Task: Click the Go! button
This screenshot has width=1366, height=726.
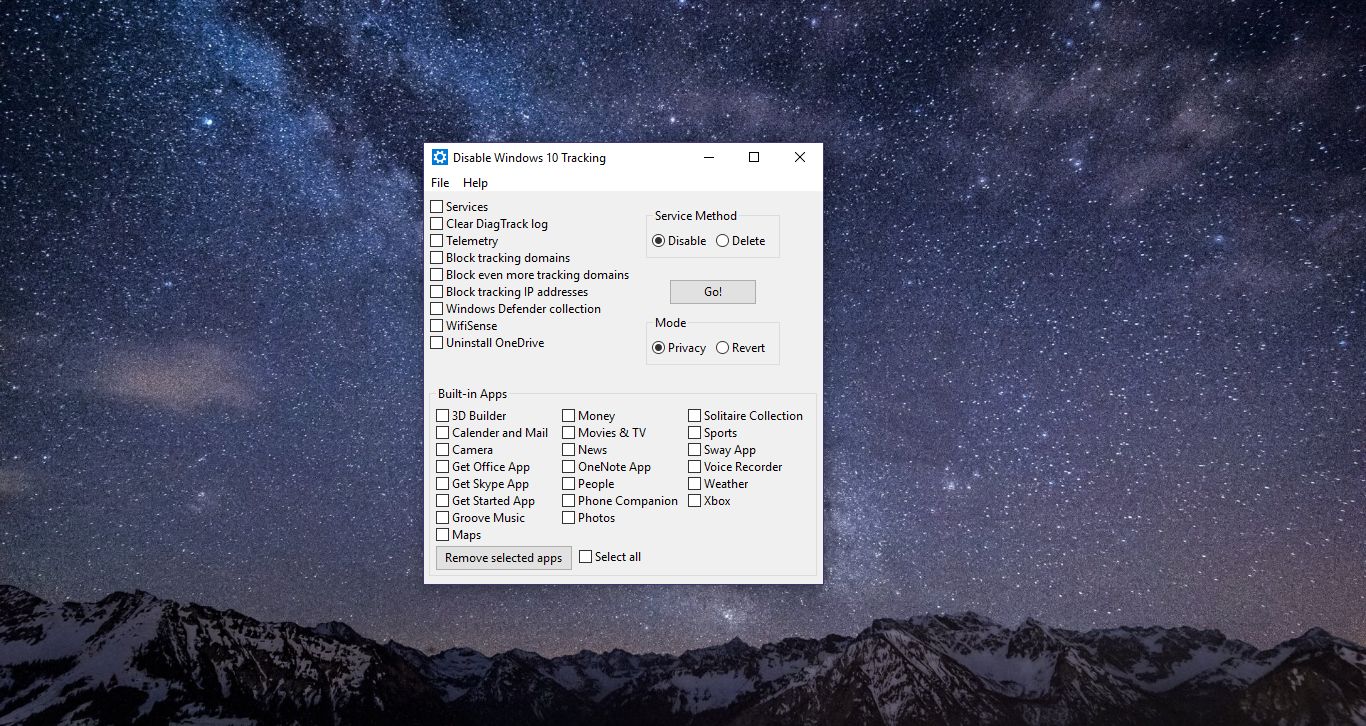Action: [x=713, y=292]
